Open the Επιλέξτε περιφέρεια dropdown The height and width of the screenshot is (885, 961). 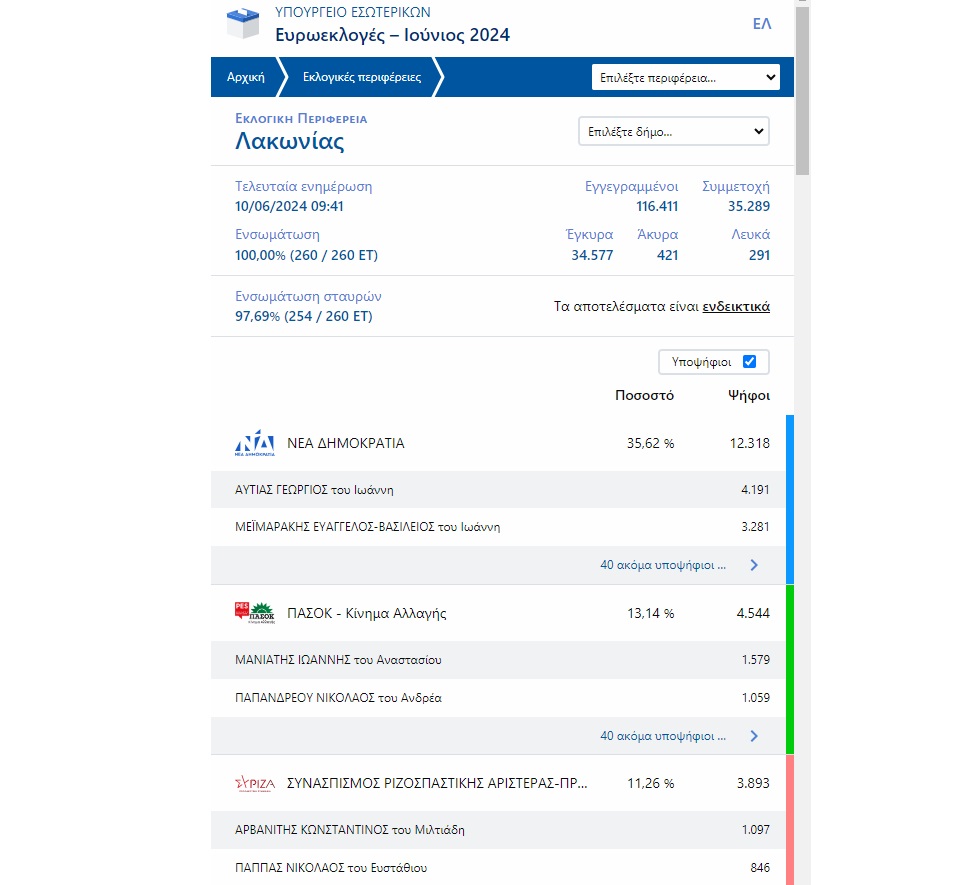click(685, 77)
